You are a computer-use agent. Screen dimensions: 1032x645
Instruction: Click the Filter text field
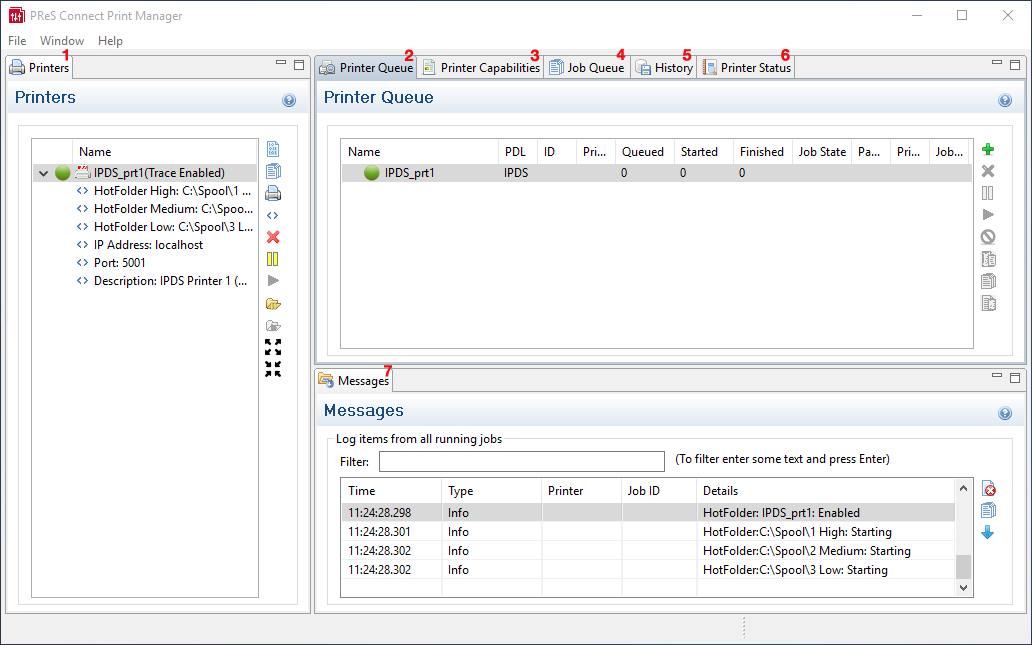(521, 461)
